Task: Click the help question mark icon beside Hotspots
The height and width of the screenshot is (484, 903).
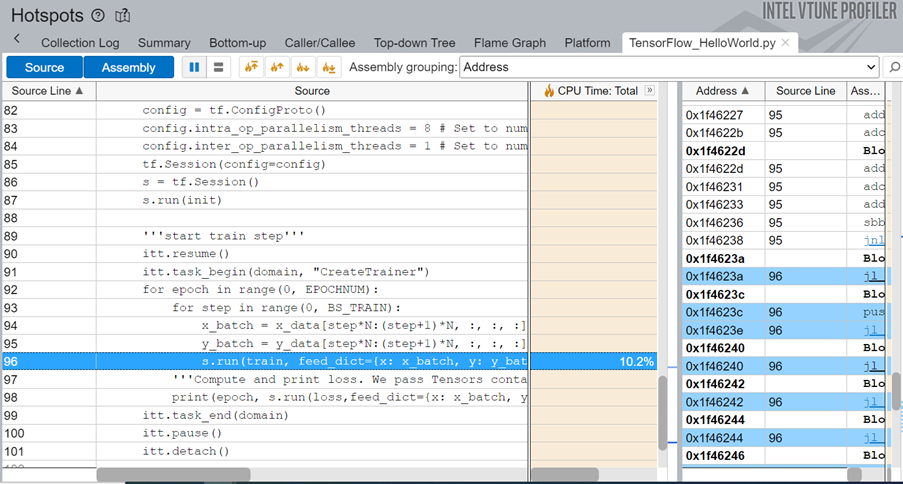Action: point(98,16)
